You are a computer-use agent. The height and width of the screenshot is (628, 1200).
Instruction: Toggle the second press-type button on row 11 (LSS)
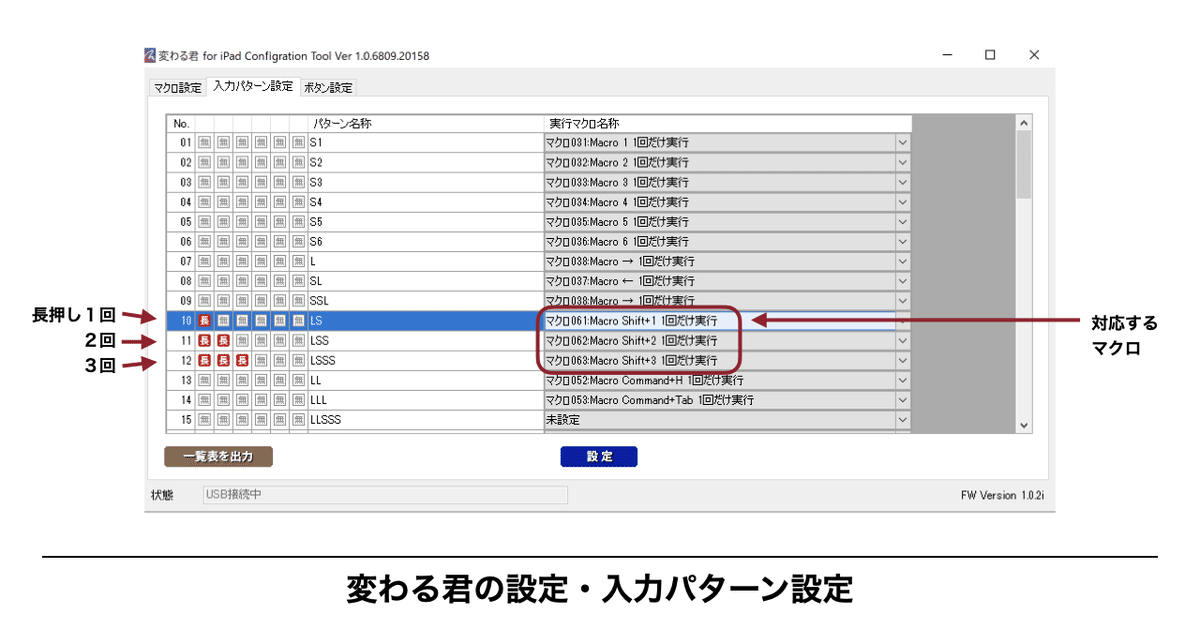(224, 340)
